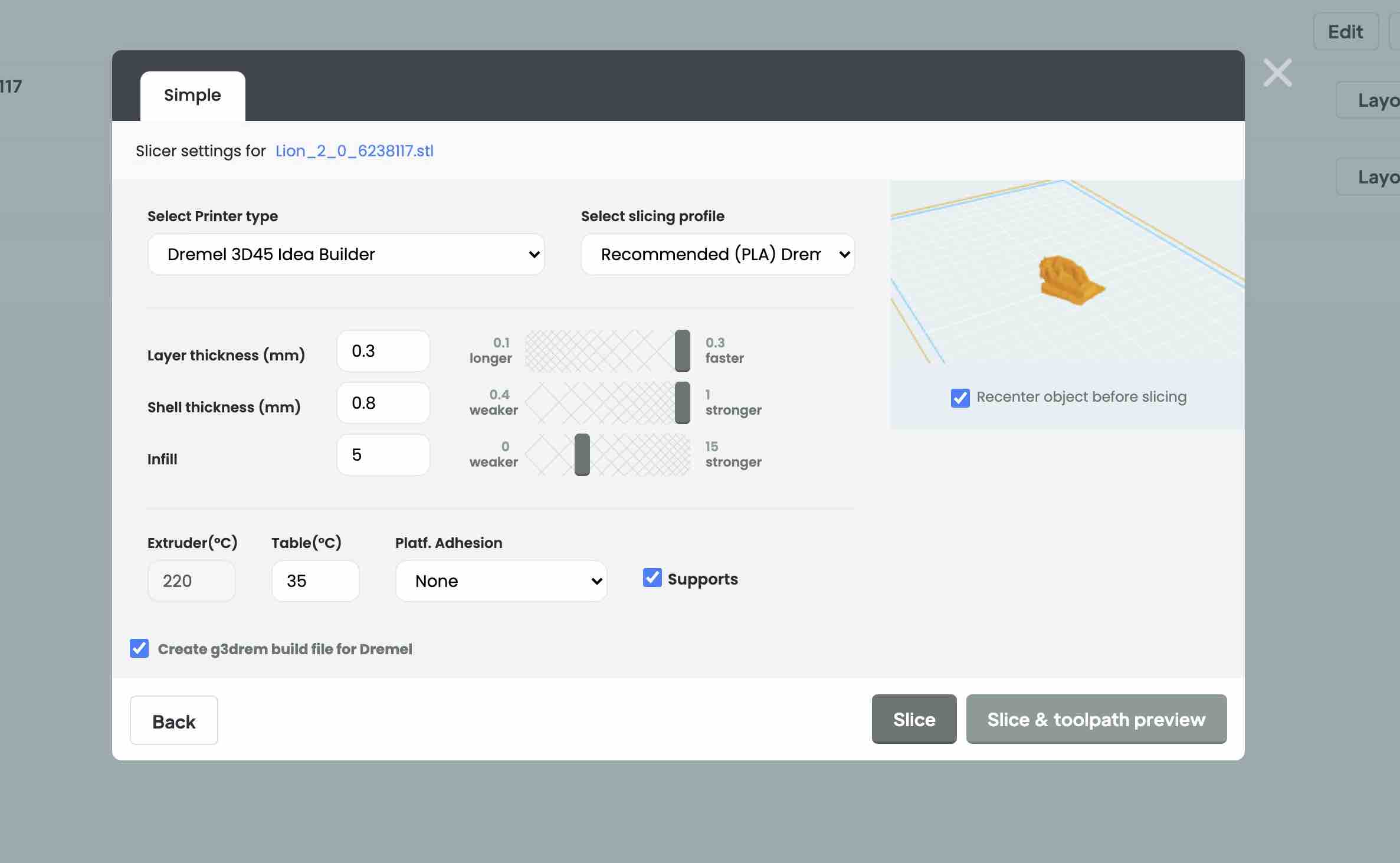The width and height of the screenshot is (1400, 863).
Task: Switch to the Simple tab
Action: point(192,96)
